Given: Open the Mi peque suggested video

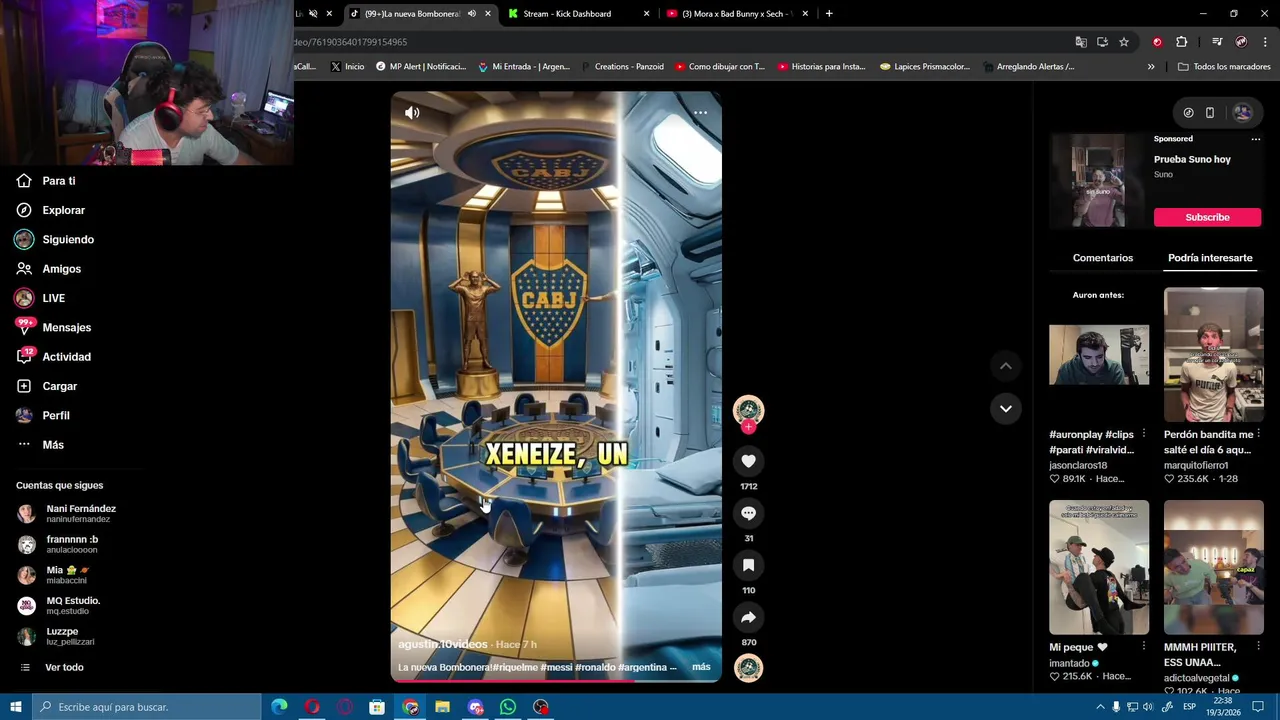Looking at the screenshot, I should pyautogui.click(x=1099, y=567).
